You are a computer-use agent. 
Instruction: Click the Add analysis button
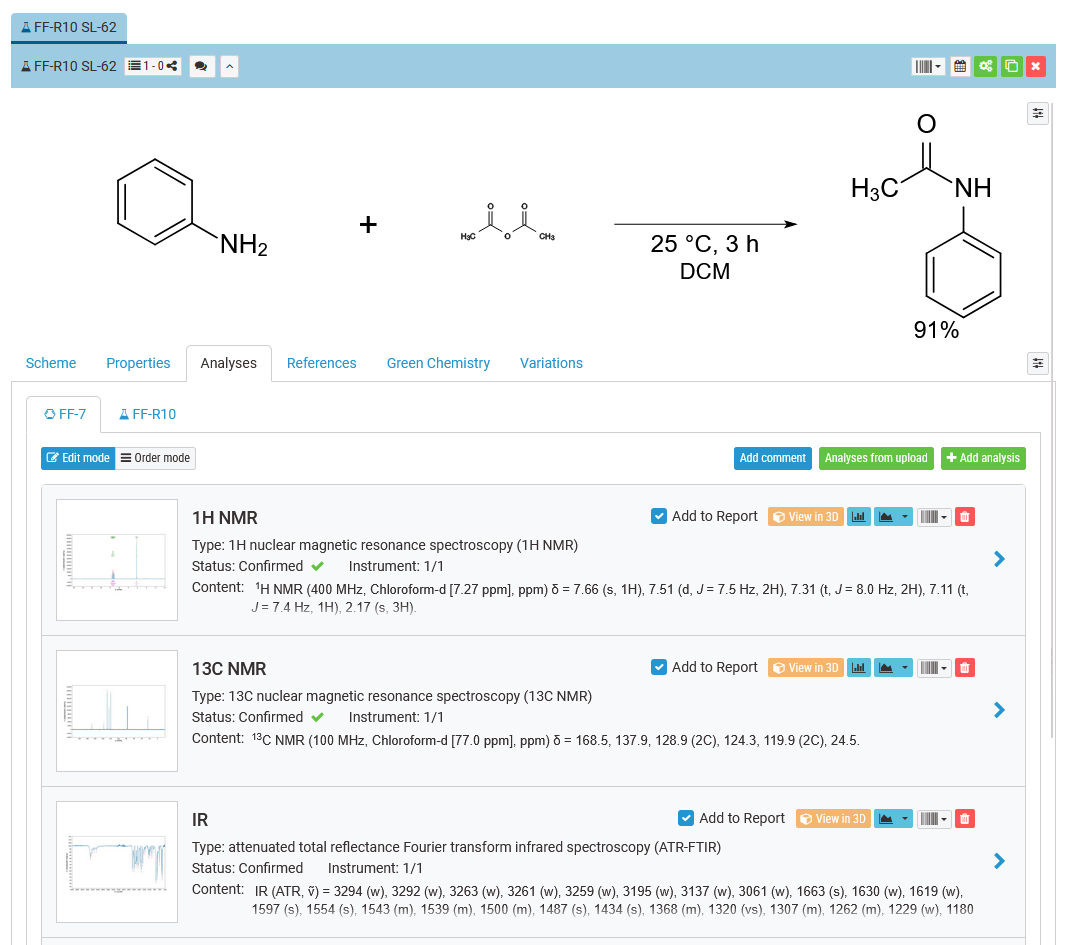983,458
